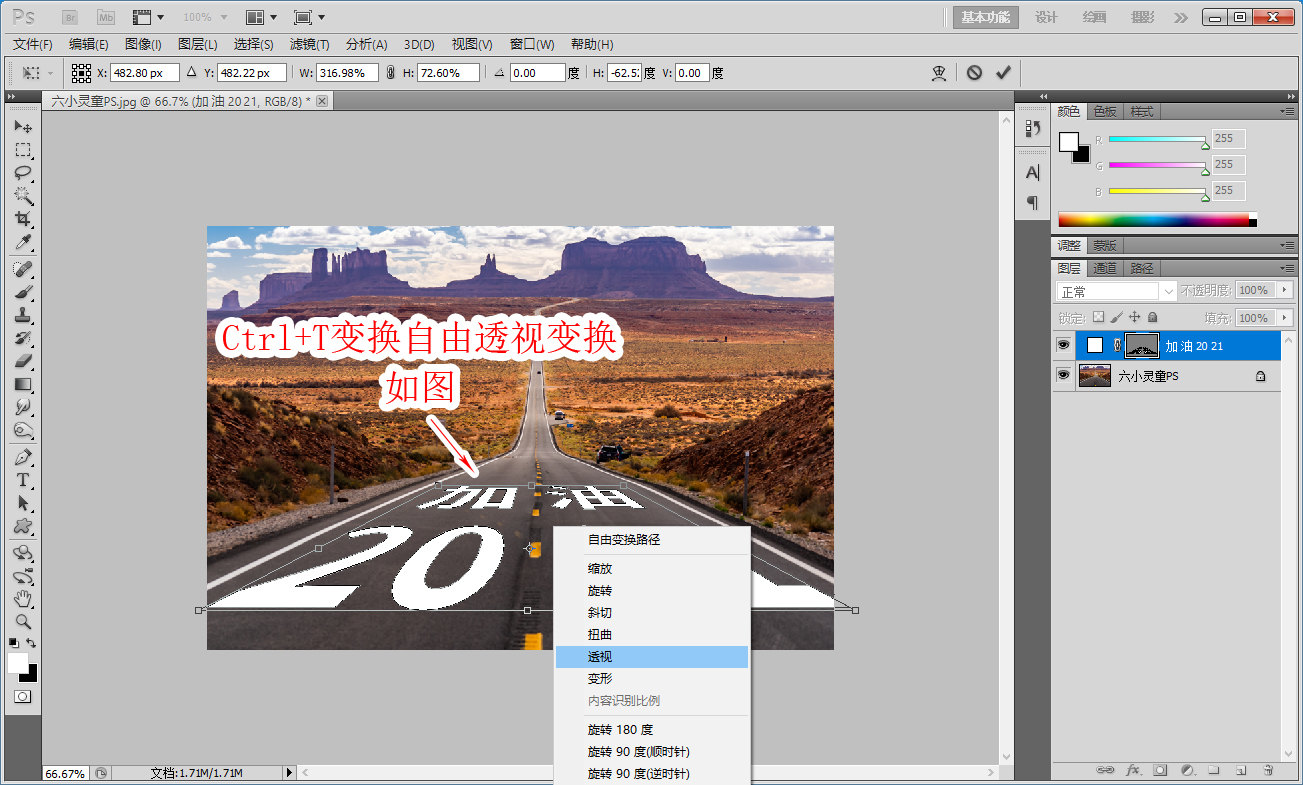Open the Character panel icon
Screen dimensions: 1303x785
click(1033, 173)
